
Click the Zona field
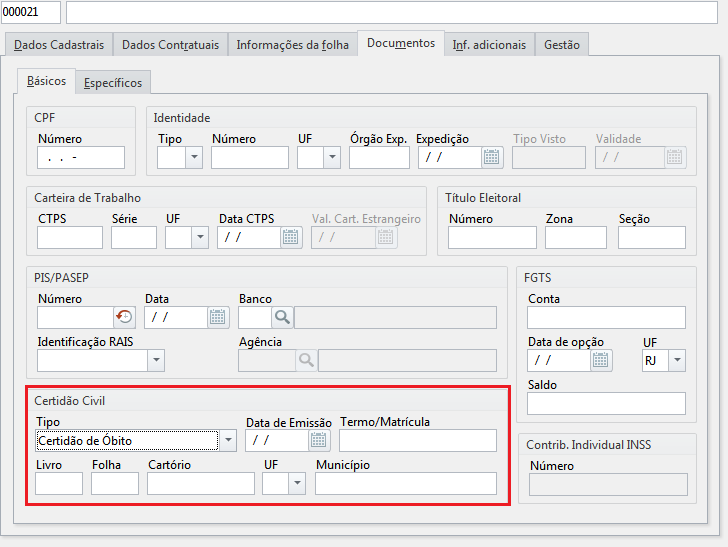[x=576, y=237]
